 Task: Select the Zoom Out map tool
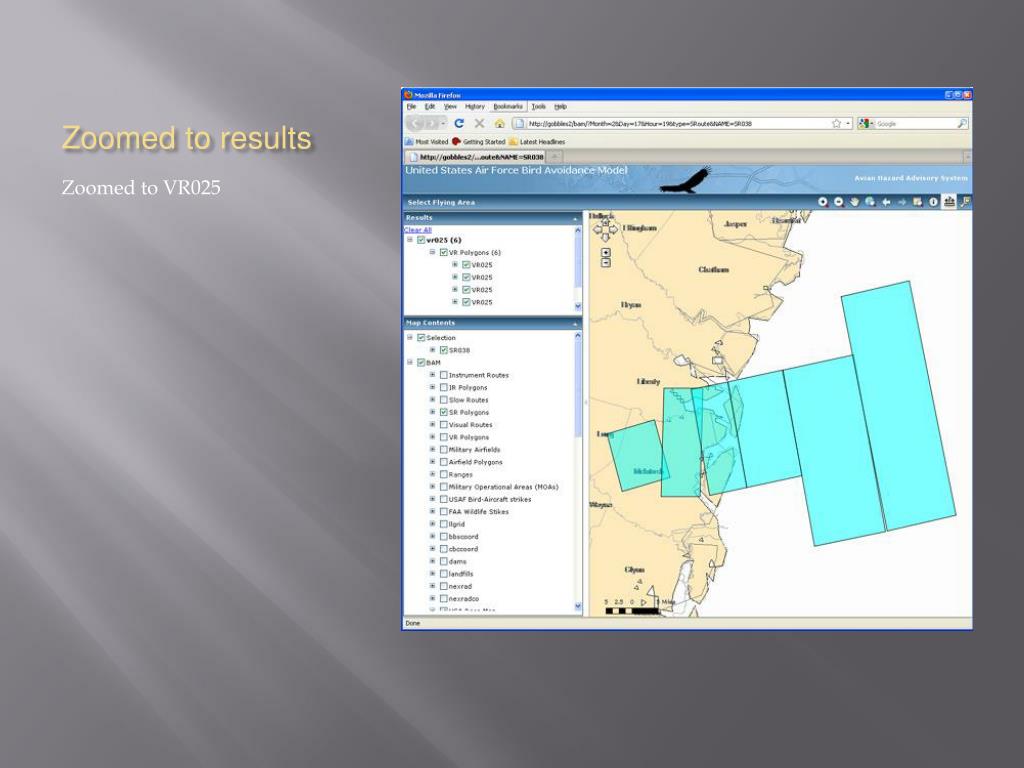pyautogui.click(x=839, y=202)
